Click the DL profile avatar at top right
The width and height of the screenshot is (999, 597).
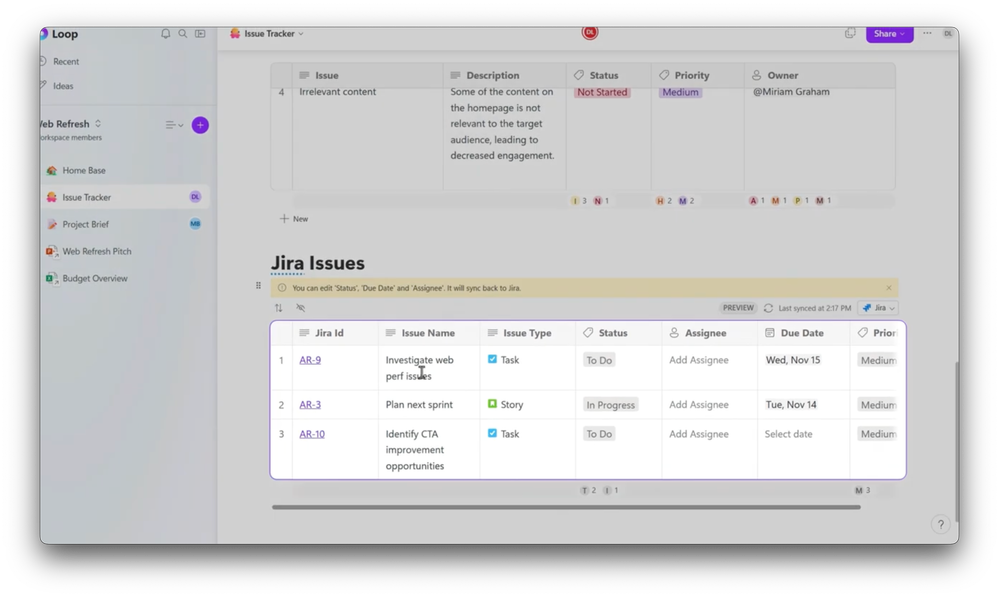click(x=948, y=33)
